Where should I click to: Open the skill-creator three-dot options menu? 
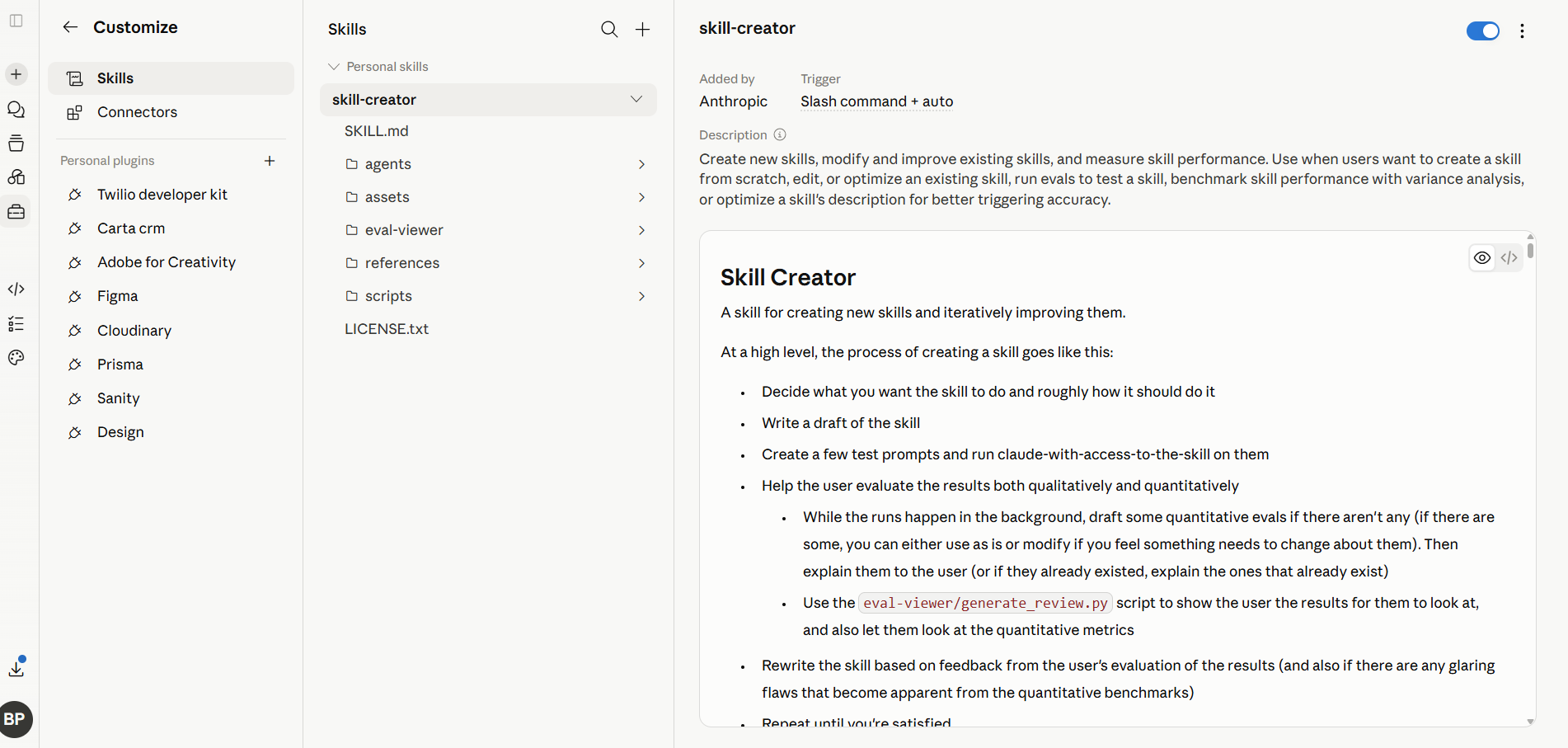[1522, 31]
